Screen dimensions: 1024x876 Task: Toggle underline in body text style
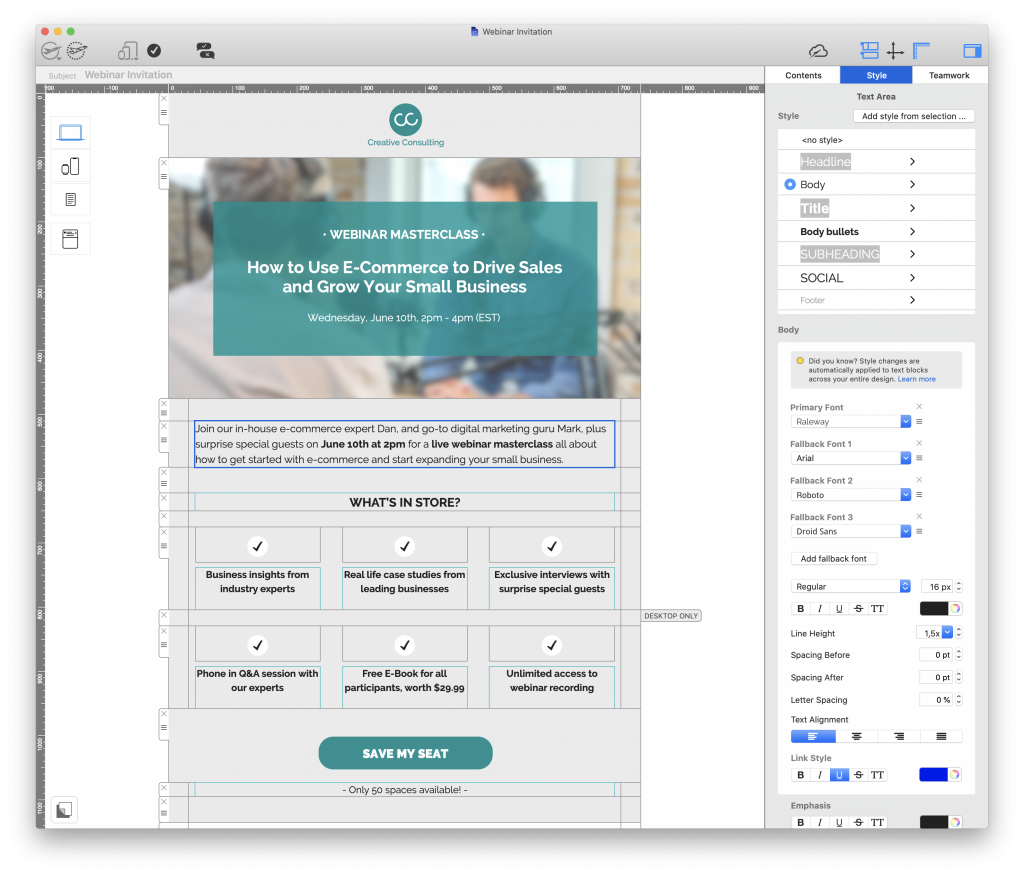click(x=839, y=608)
